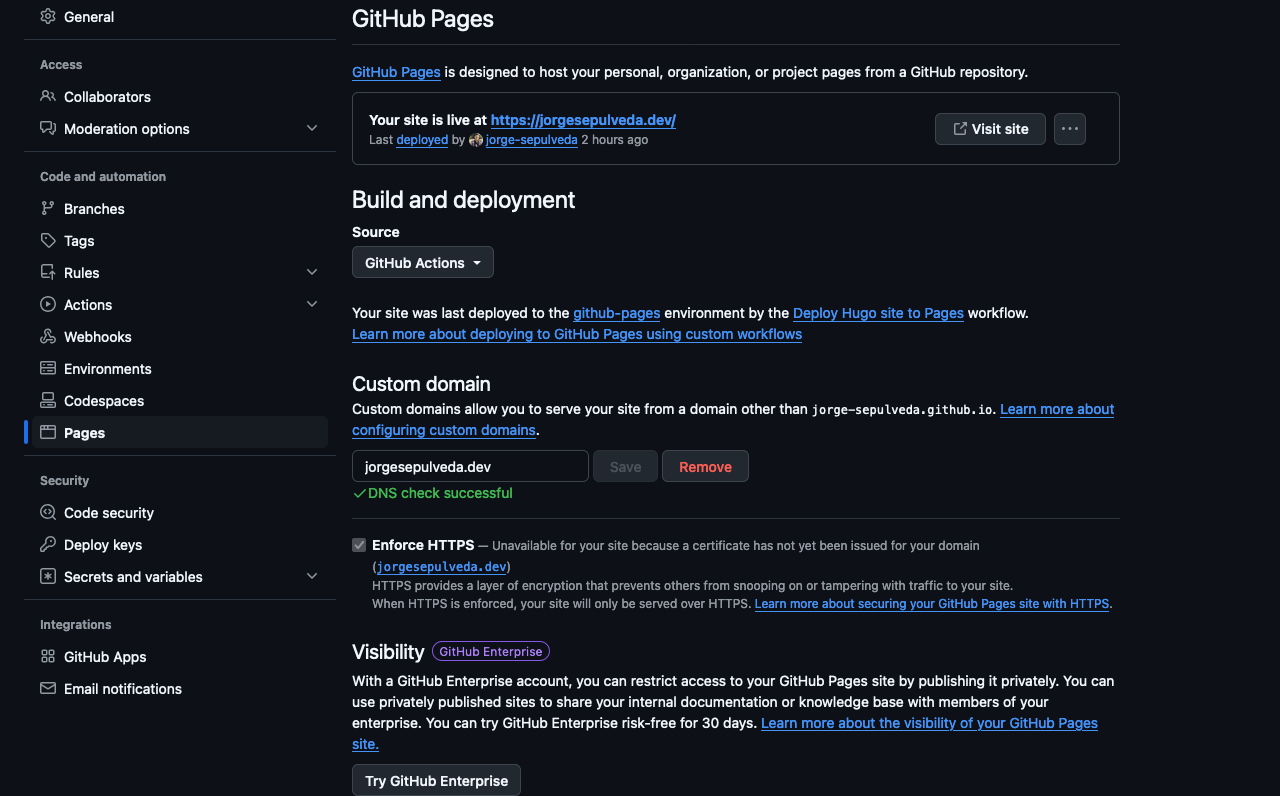Viewport: 1280px width, 796px height.
Task: Click the Secrets and variables asterisk icon
Action: (48, 577)
